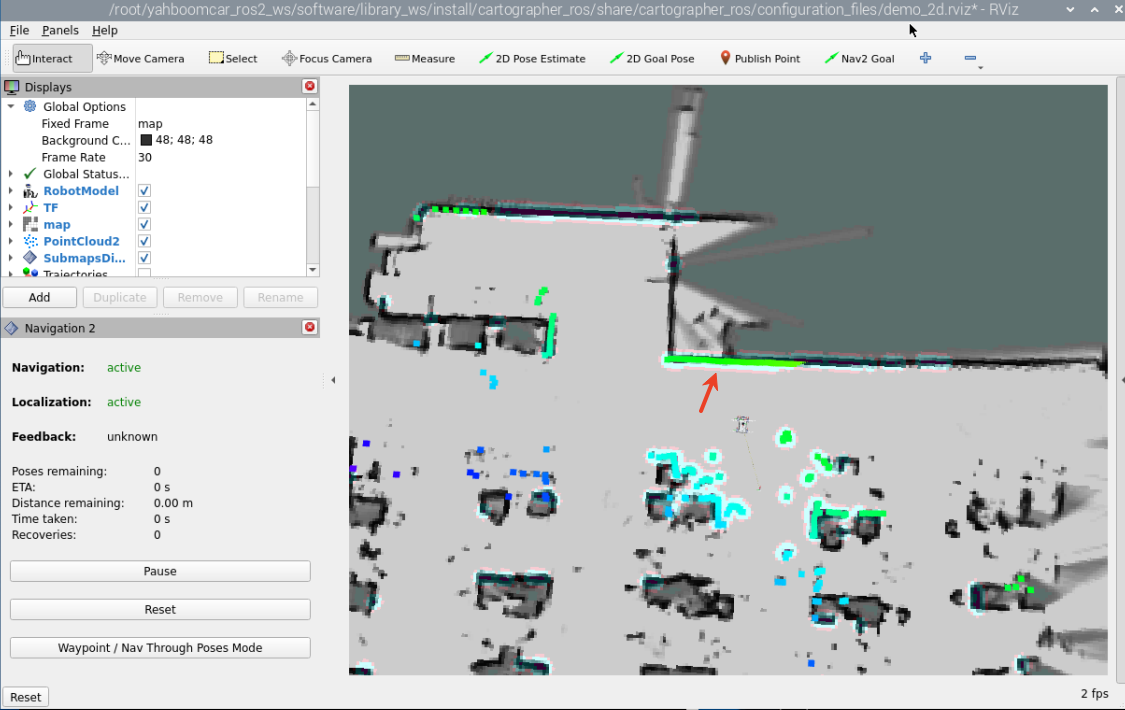1125x710 pixels.
Task: Click the Background Color black swatch
Action: point(146,141)
